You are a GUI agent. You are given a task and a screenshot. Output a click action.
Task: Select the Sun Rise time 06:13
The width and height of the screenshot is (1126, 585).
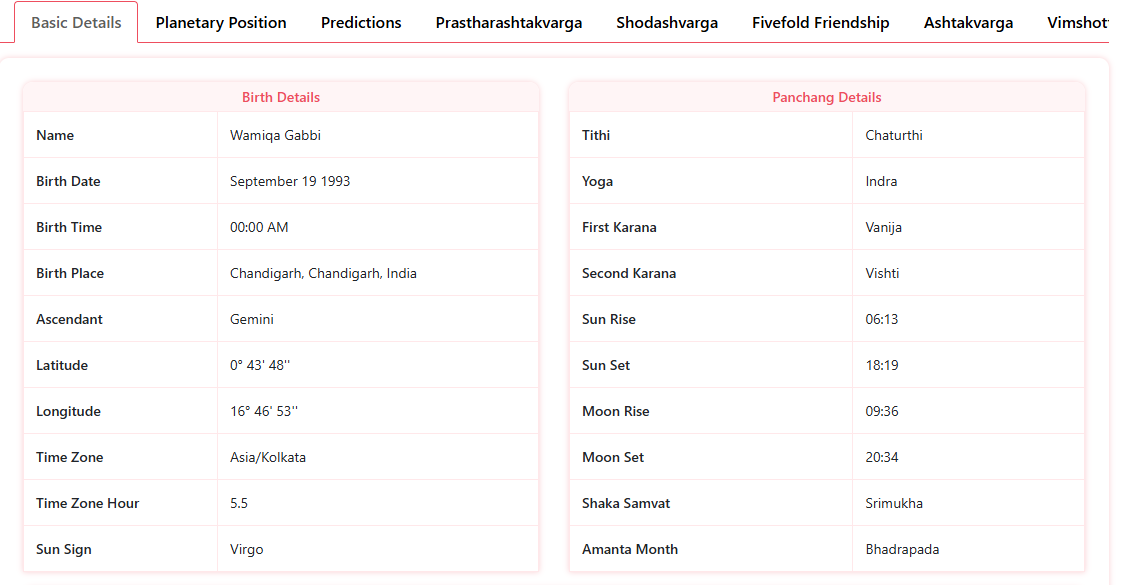coord(882,319)
